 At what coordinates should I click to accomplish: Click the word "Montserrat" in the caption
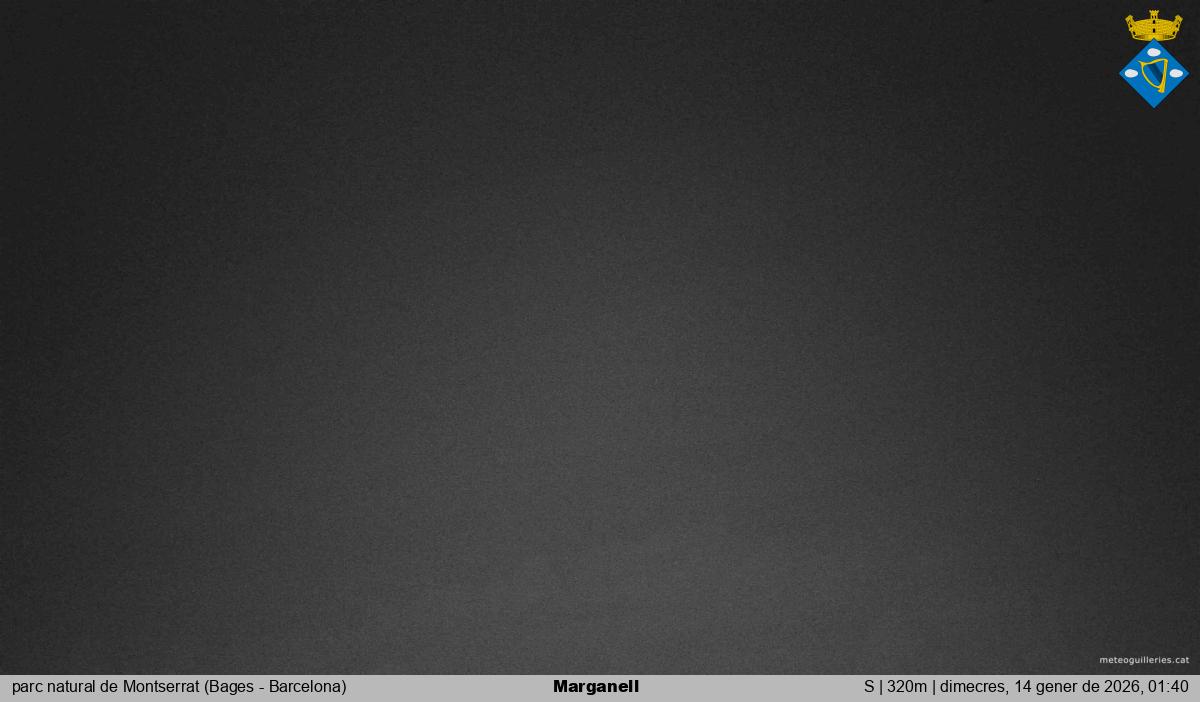(161, 687)
